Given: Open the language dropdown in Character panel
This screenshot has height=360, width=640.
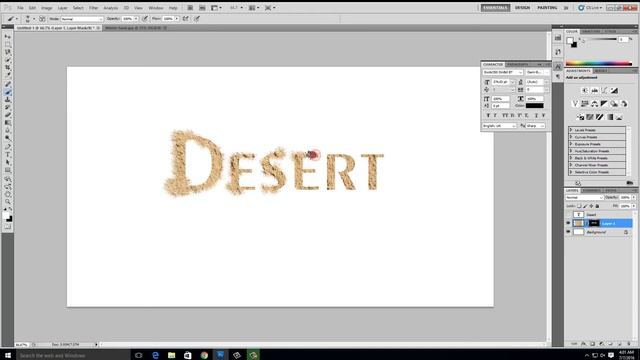Looking at the screenshot, I should point(499,126).
